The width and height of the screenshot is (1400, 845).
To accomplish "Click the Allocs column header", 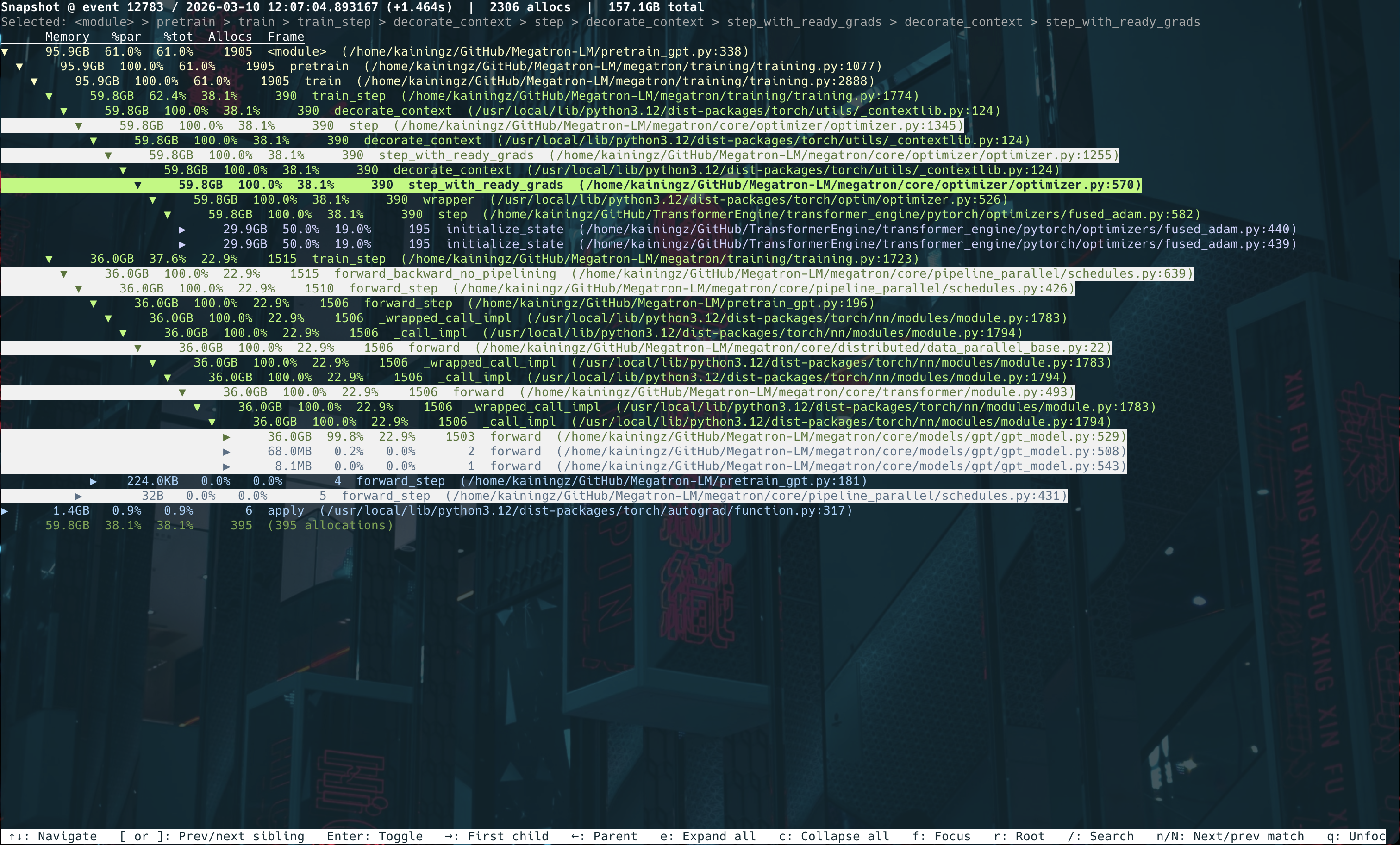I will (x=230, y=37).
